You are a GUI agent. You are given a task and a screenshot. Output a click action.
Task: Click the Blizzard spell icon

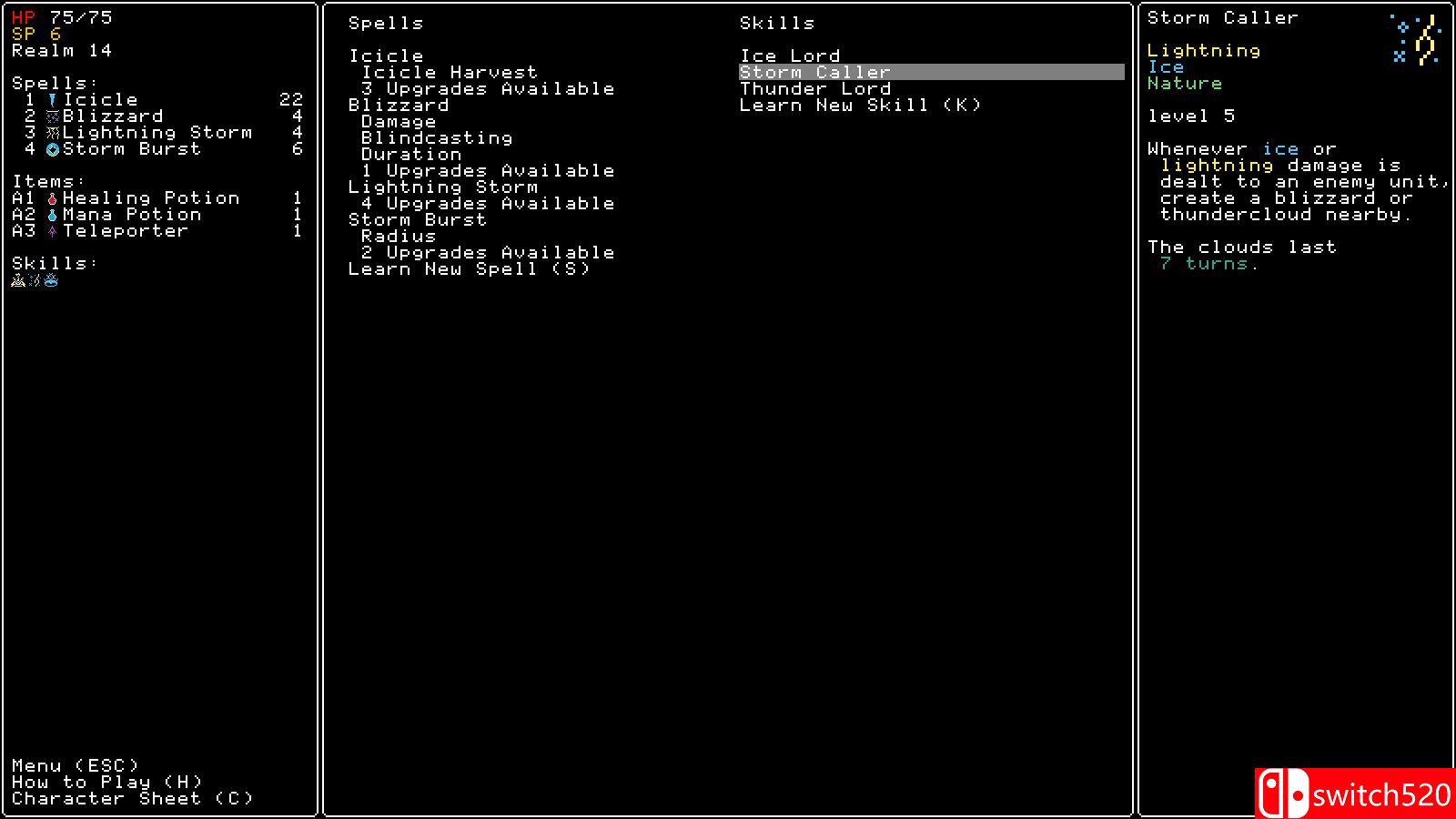tap(53, 116)
